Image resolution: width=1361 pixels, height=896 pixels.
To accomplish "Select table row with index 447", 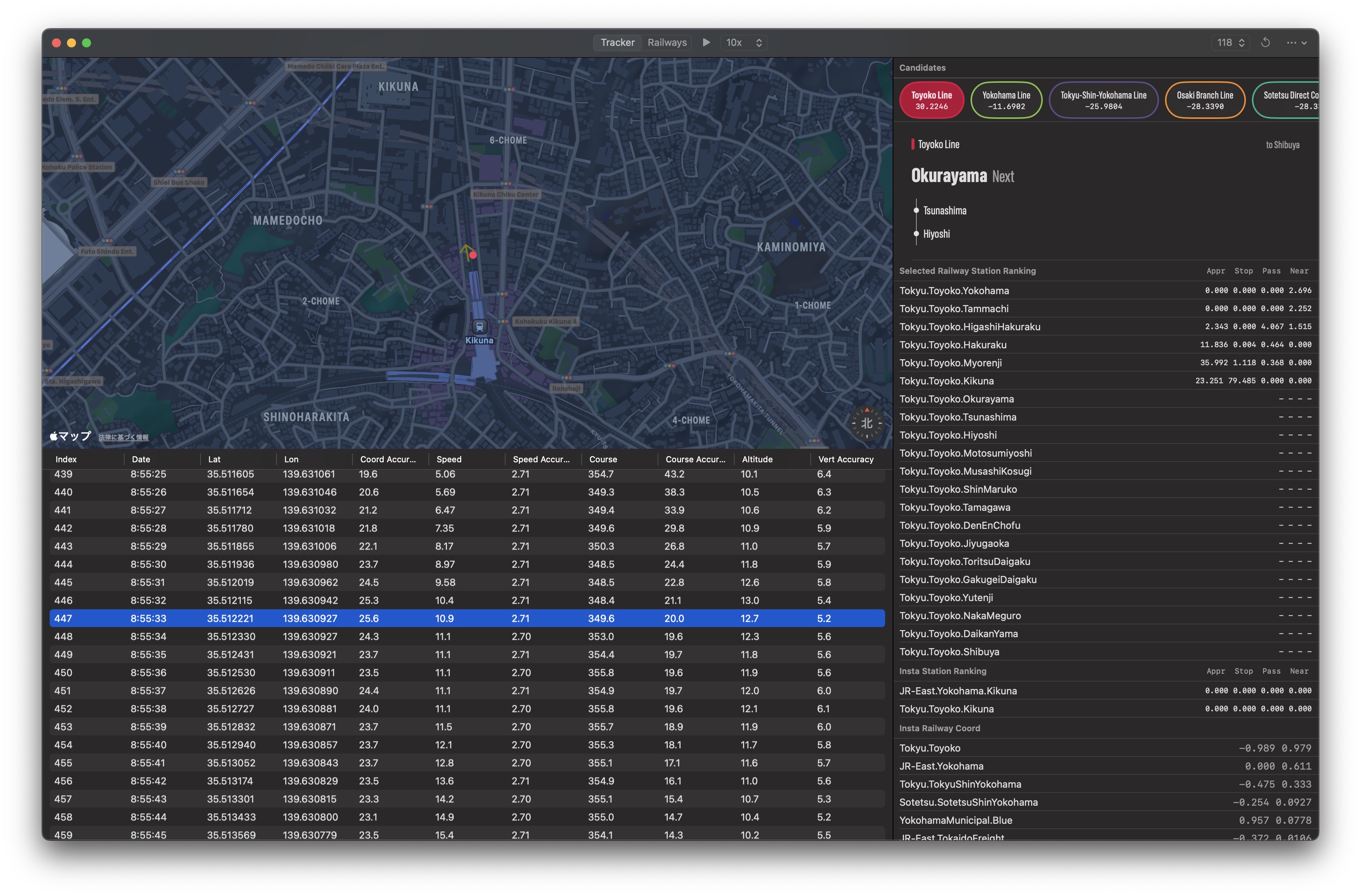I will 467,618.
